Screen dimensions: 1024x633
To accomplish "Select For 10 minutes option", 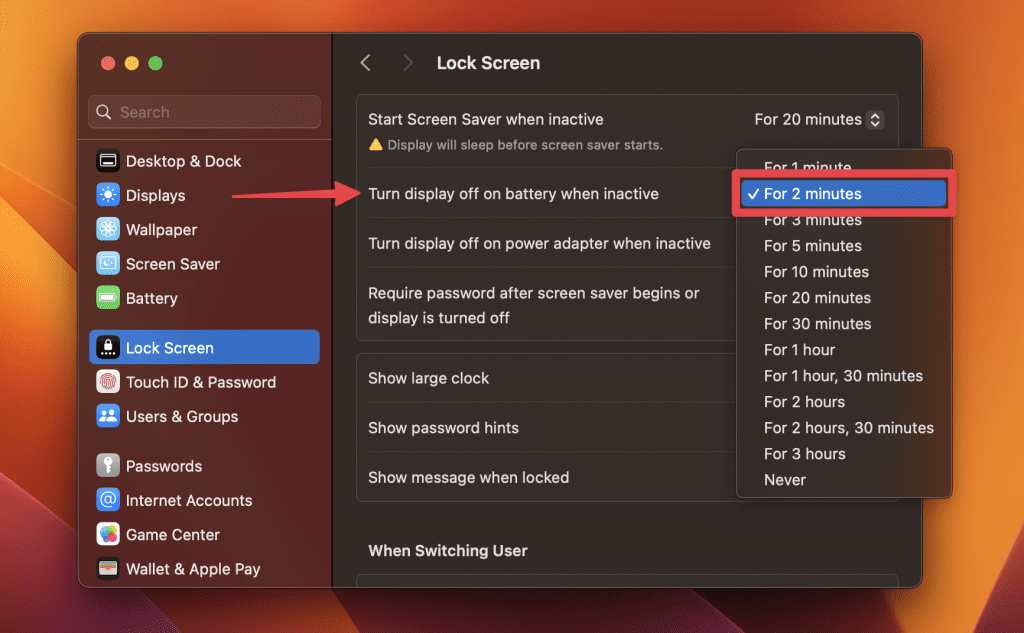I will point(816,272).
